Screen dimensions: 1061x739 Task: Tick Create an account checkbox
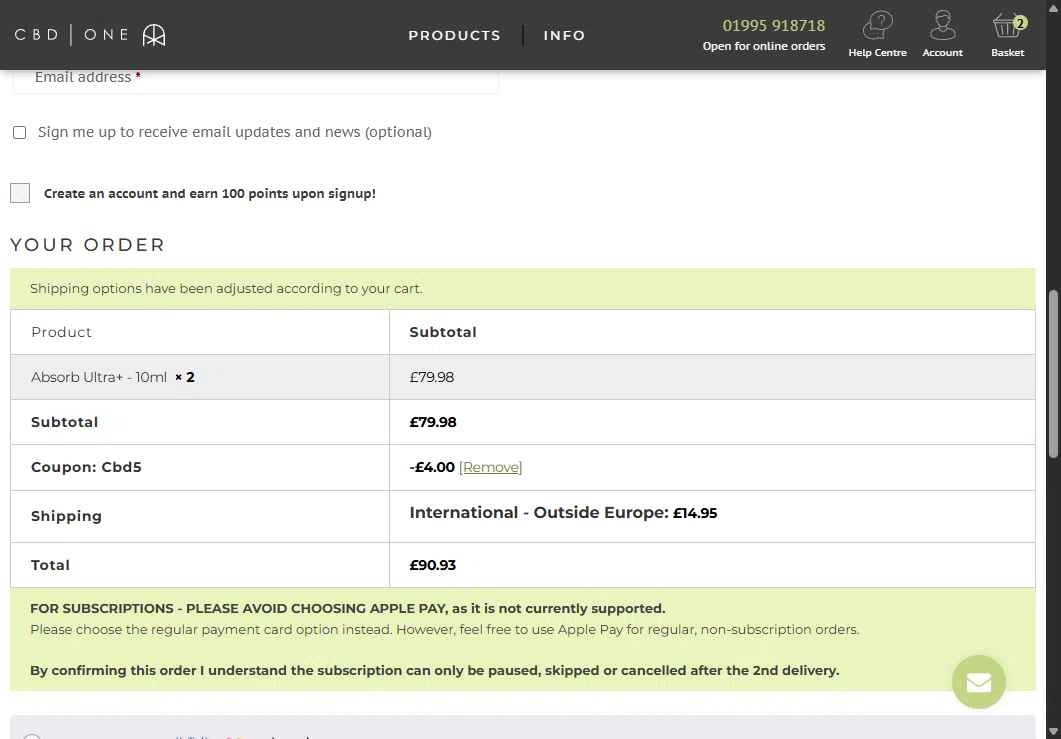click(20, 193)
